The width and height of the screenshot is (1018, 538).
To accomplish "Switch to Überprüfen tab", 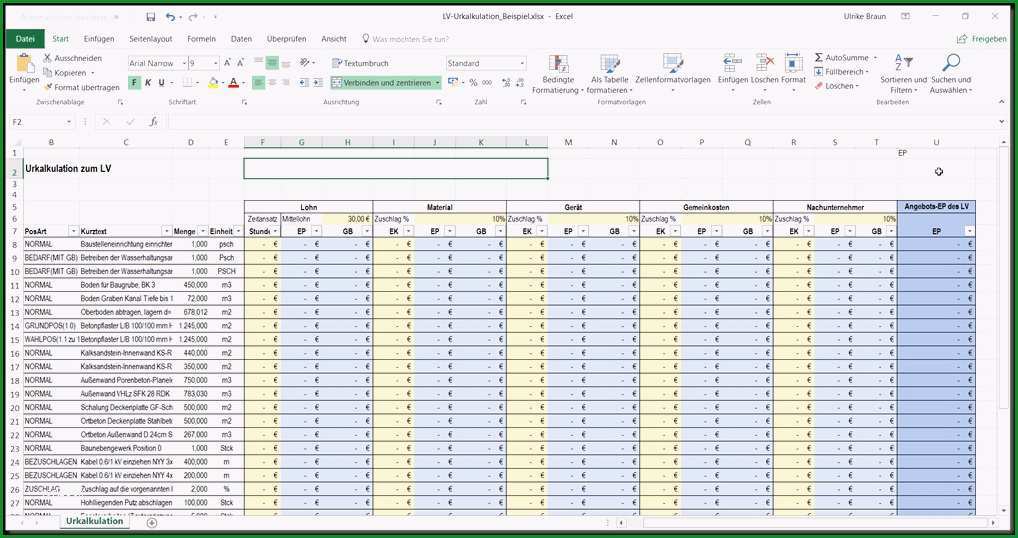I will click(x=286, y=39).
